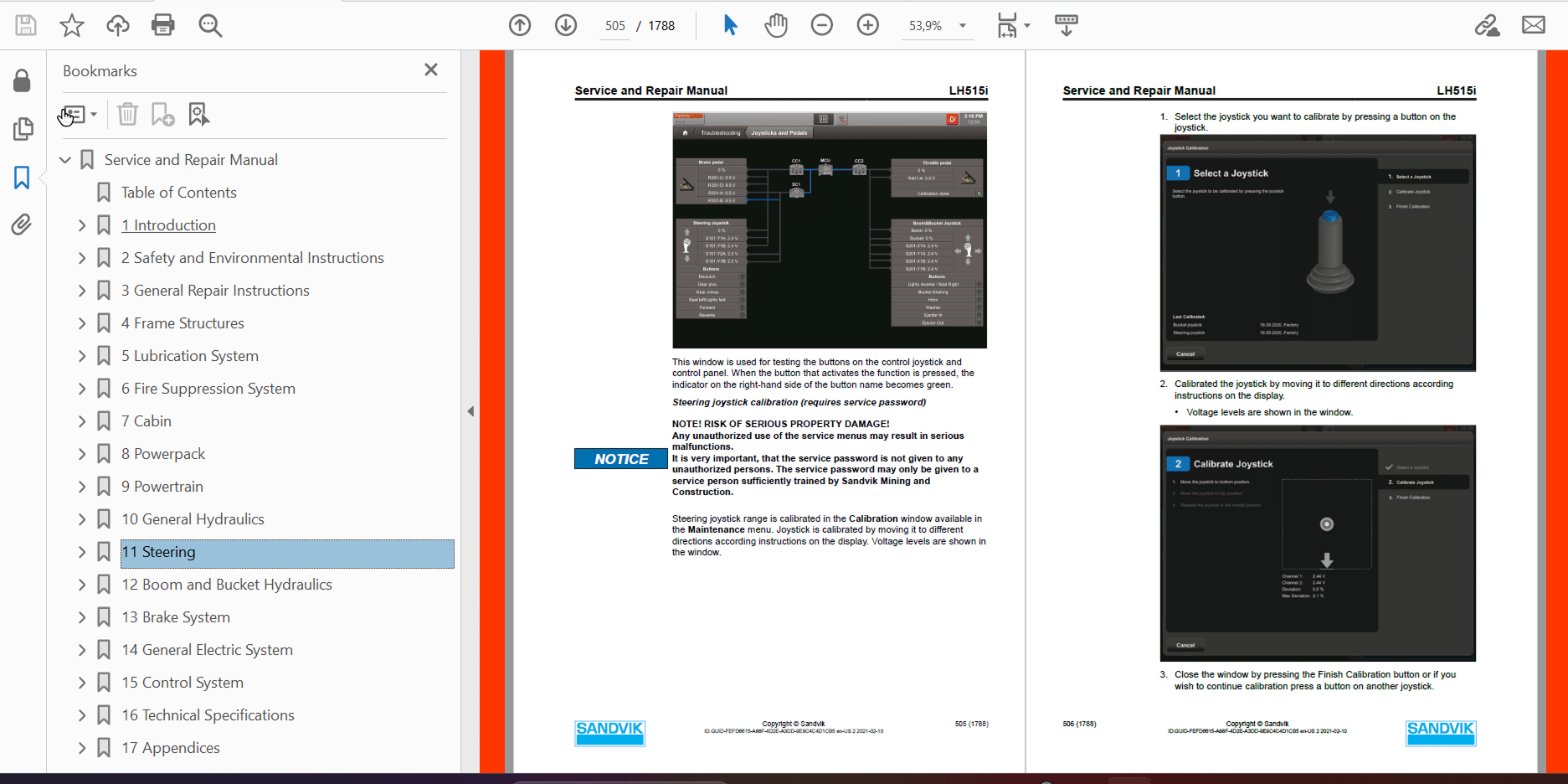Viewport: 1568px width, 784px height.
Task: Go to the previous page arrow
Action: [x=520, y=25]
